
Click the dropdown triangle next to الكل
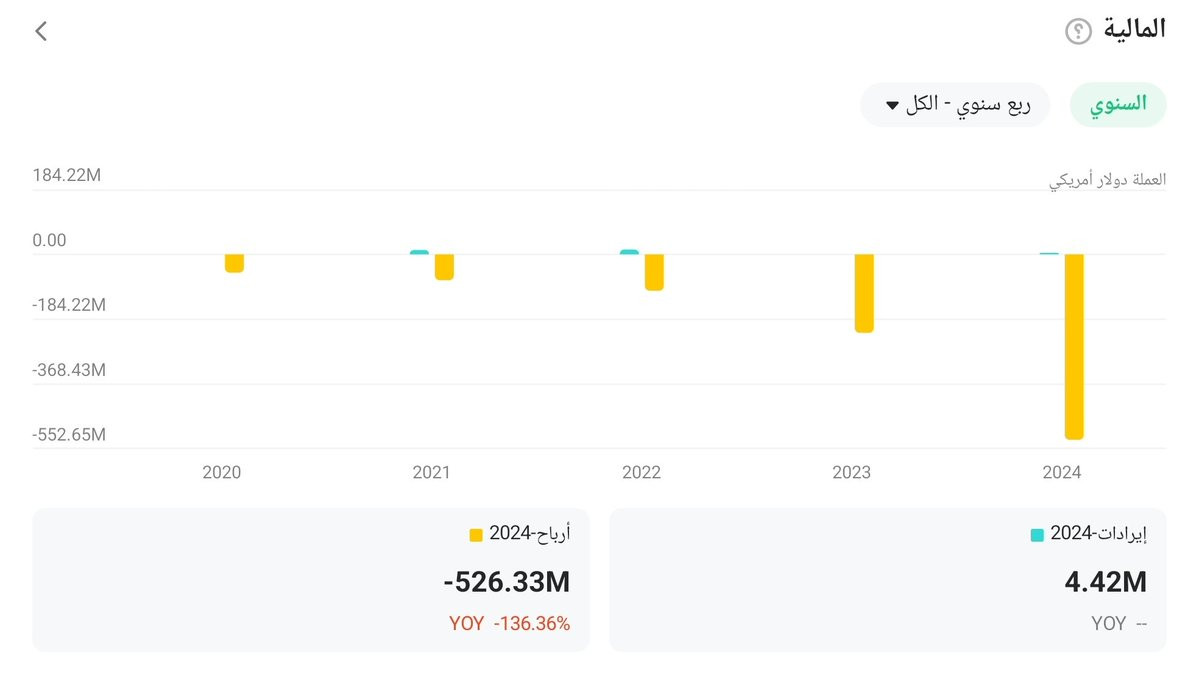pyautogui.click(x=893, y=105)
